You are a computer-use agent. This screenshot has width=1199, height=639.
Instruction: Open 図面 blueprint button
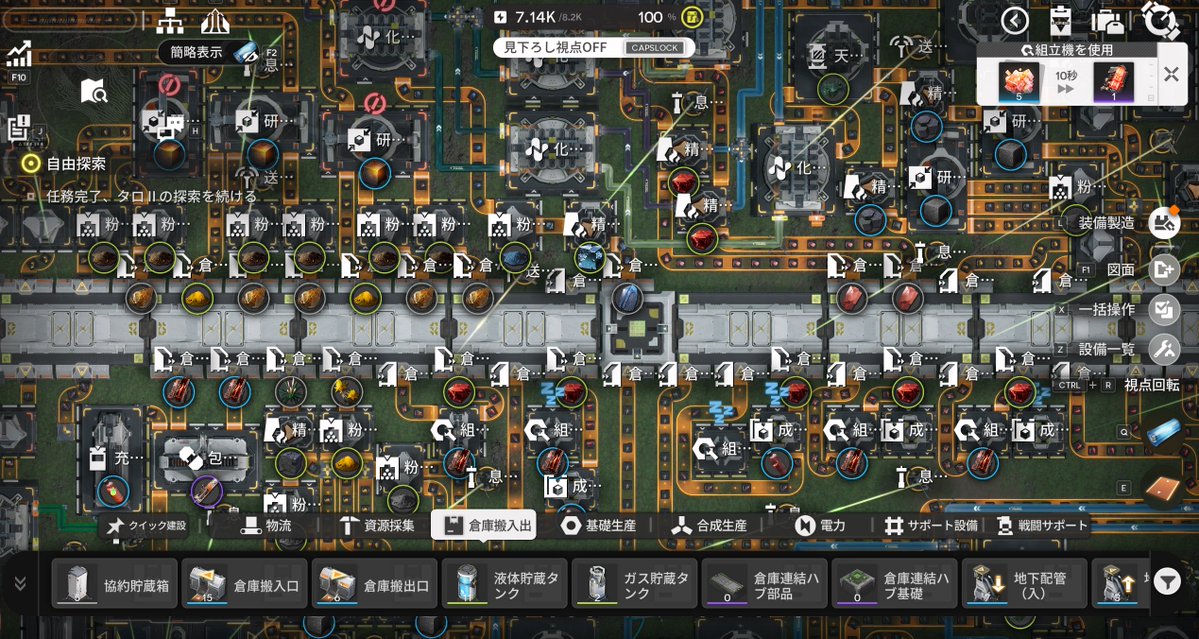click(1164, 269)
